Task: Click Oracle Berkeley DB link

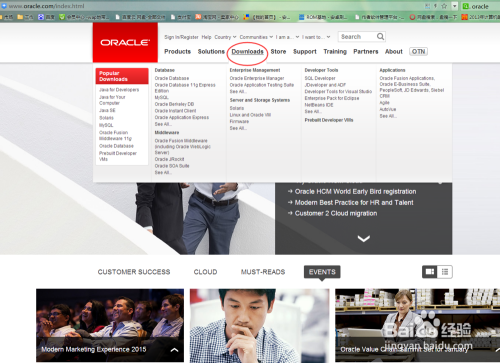Action: [x=174, y=104]
